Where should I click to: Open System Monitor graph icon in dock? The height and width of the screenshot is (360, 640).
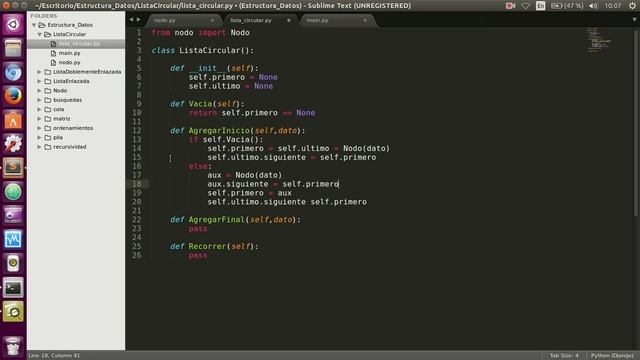pos(13,240)
